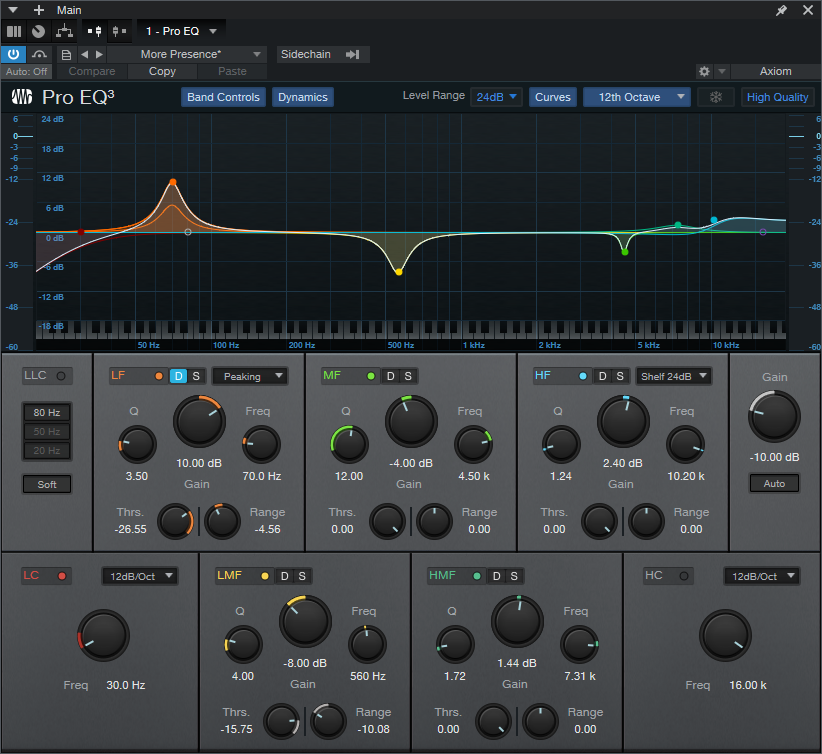This screenshot has width=822, height=754.
Task: Select the previous insert slot icon
Action: 94,31
